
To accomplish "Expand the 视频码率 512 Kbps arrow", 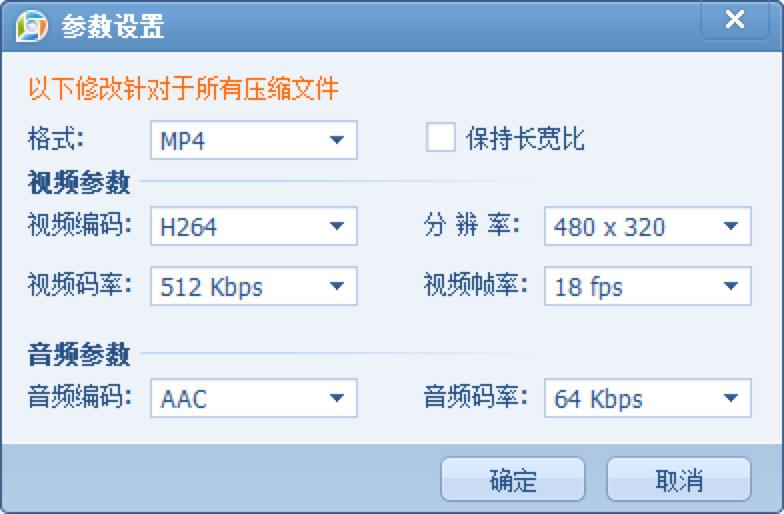I will click(x=336, y=287).
